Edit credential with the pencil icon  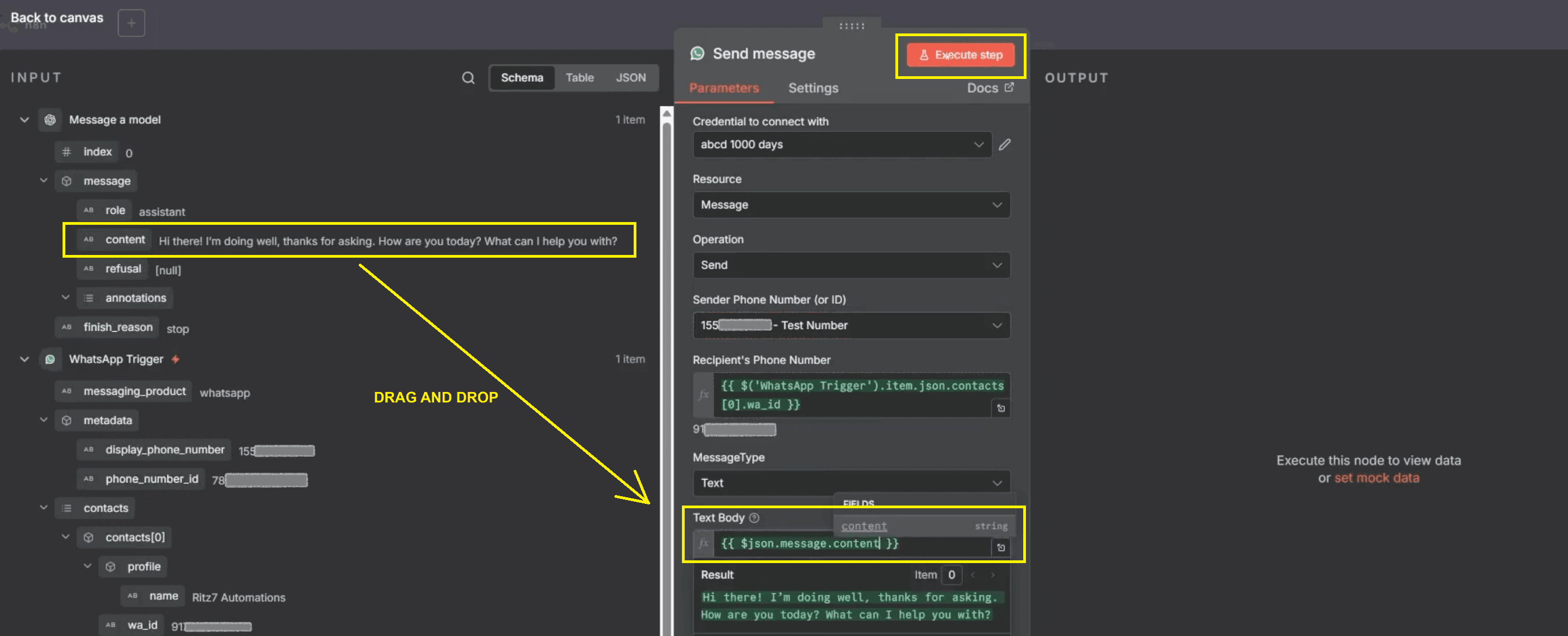click(1005, 145)
